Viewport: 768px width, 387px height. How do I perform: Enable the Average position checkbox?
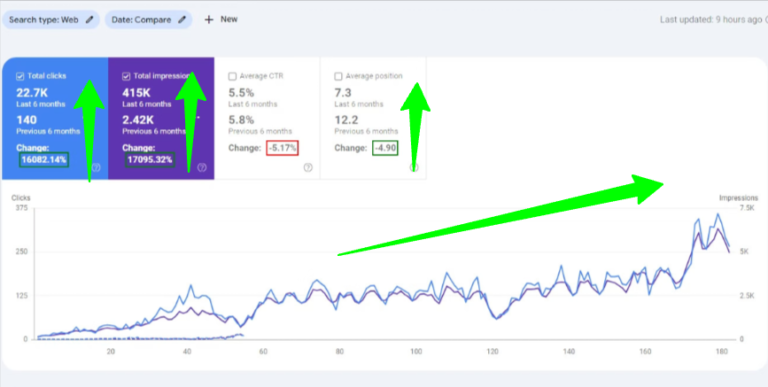[x=338, y=76]
